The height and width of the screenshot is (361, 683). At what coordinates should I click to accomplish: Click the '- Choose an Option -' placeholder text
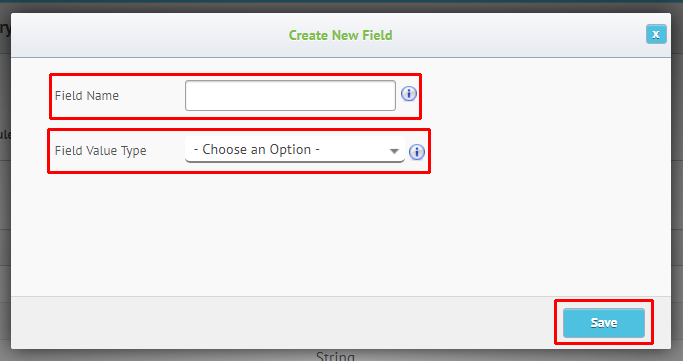(257, 149)
